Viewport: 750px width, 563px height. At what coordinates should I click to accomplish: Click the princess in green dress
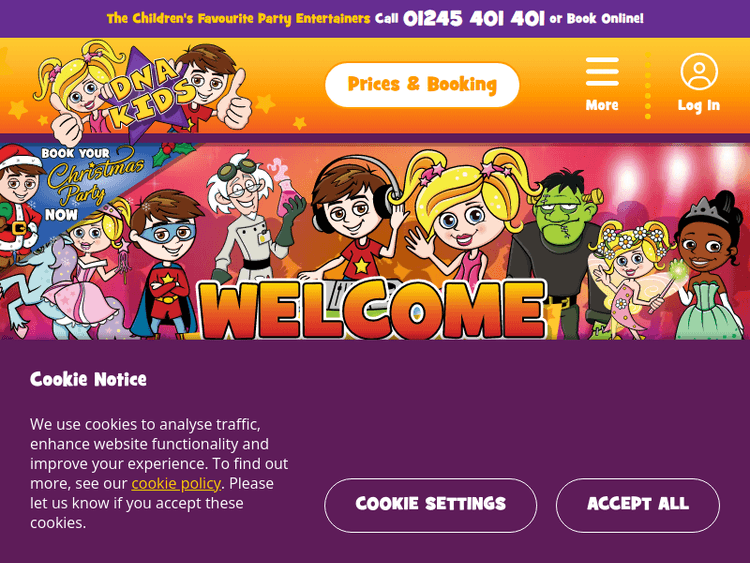710,268
